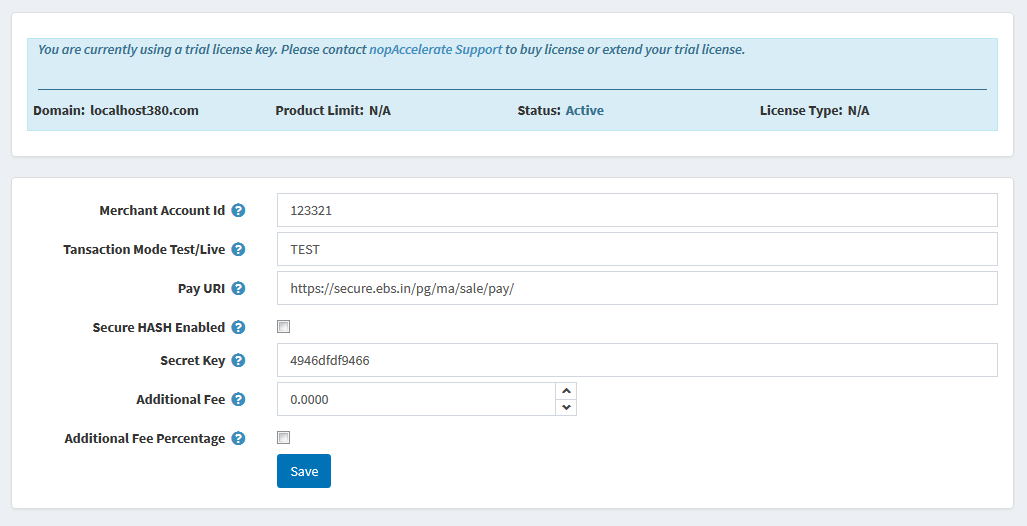Save the payment settings

[x=304, y=471]
